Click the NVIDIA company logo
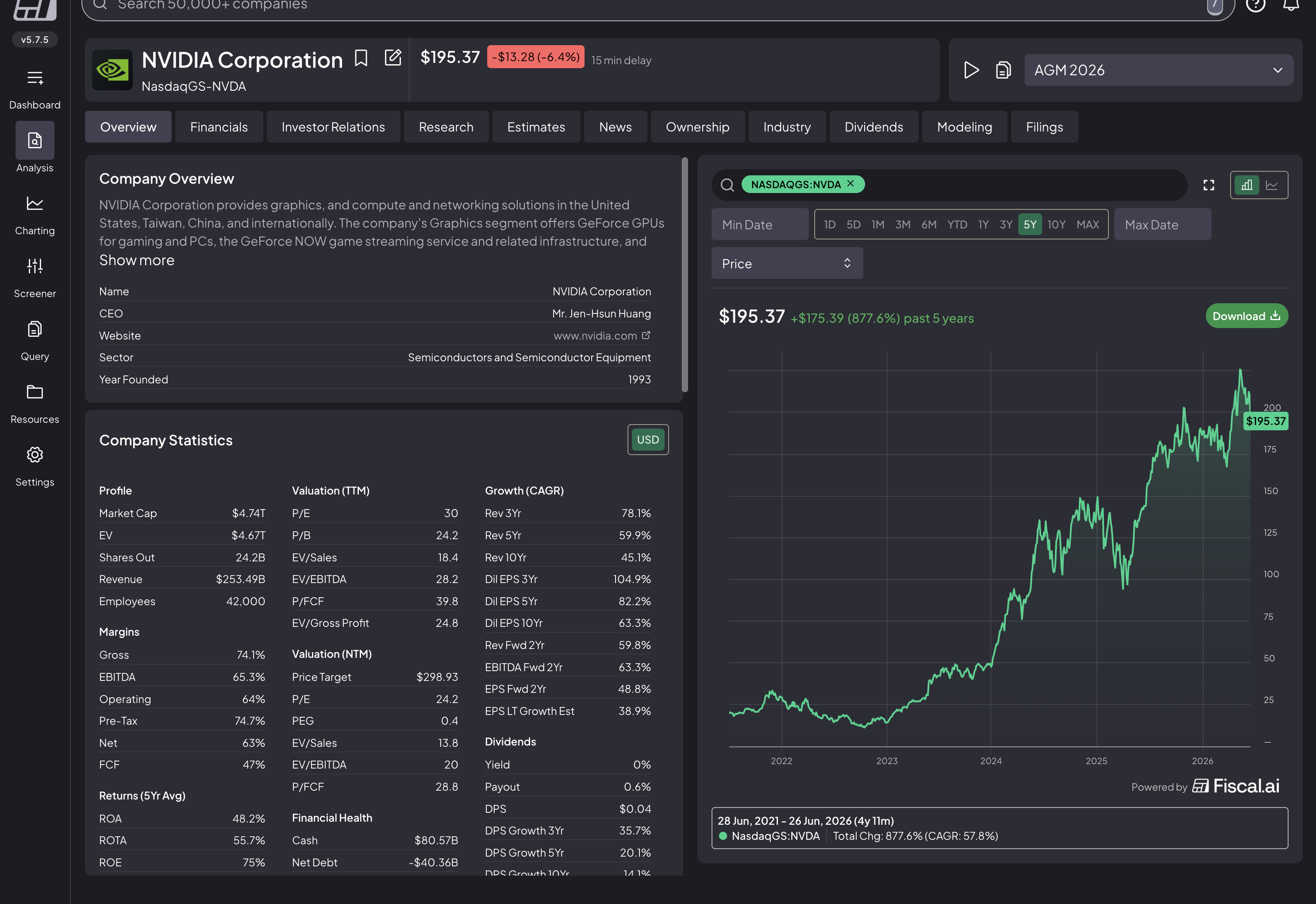The image size is (1316, 904). tap(112, 70)
